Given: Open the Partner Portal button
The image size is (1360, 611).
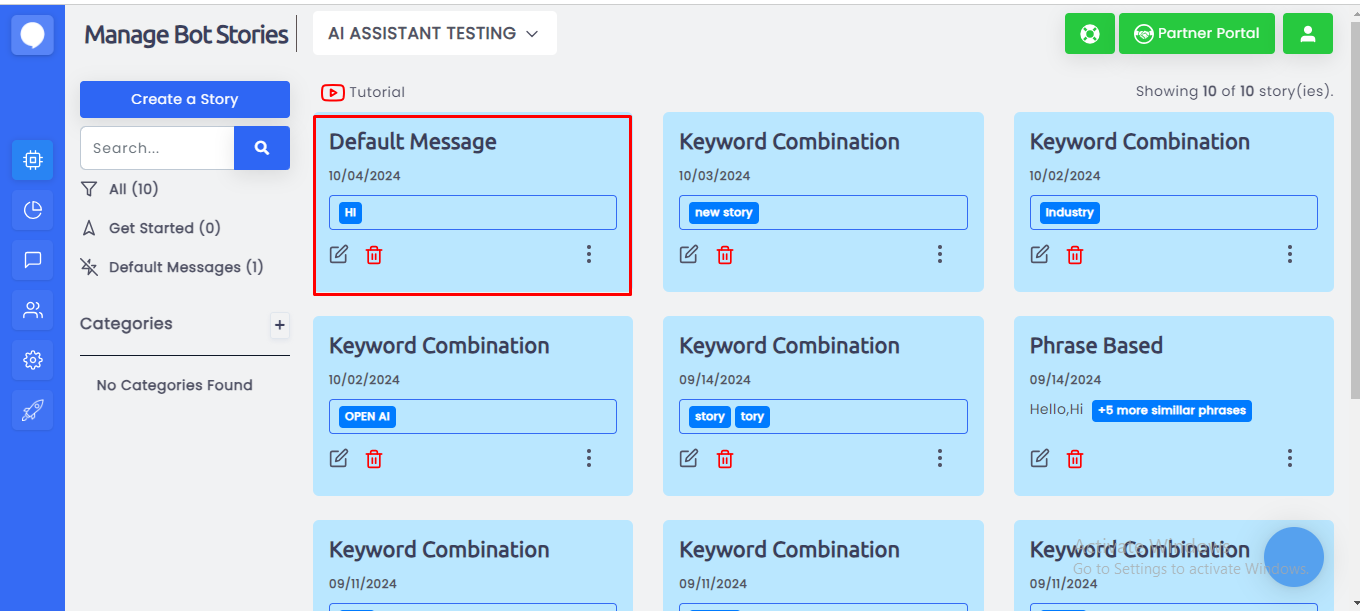Looking at the screenshot, I should (x=1197, y=34).
